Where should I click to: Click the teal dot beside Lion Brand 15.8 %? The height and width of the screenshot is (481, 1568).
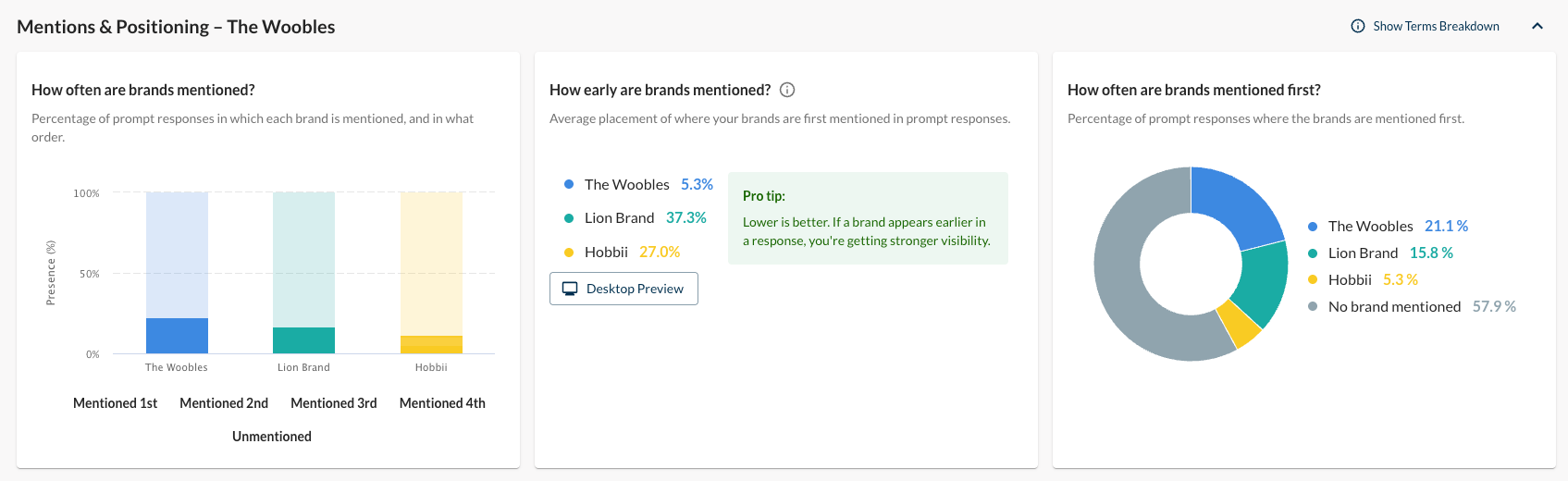pyautogui.click(x=1313, y=253)
